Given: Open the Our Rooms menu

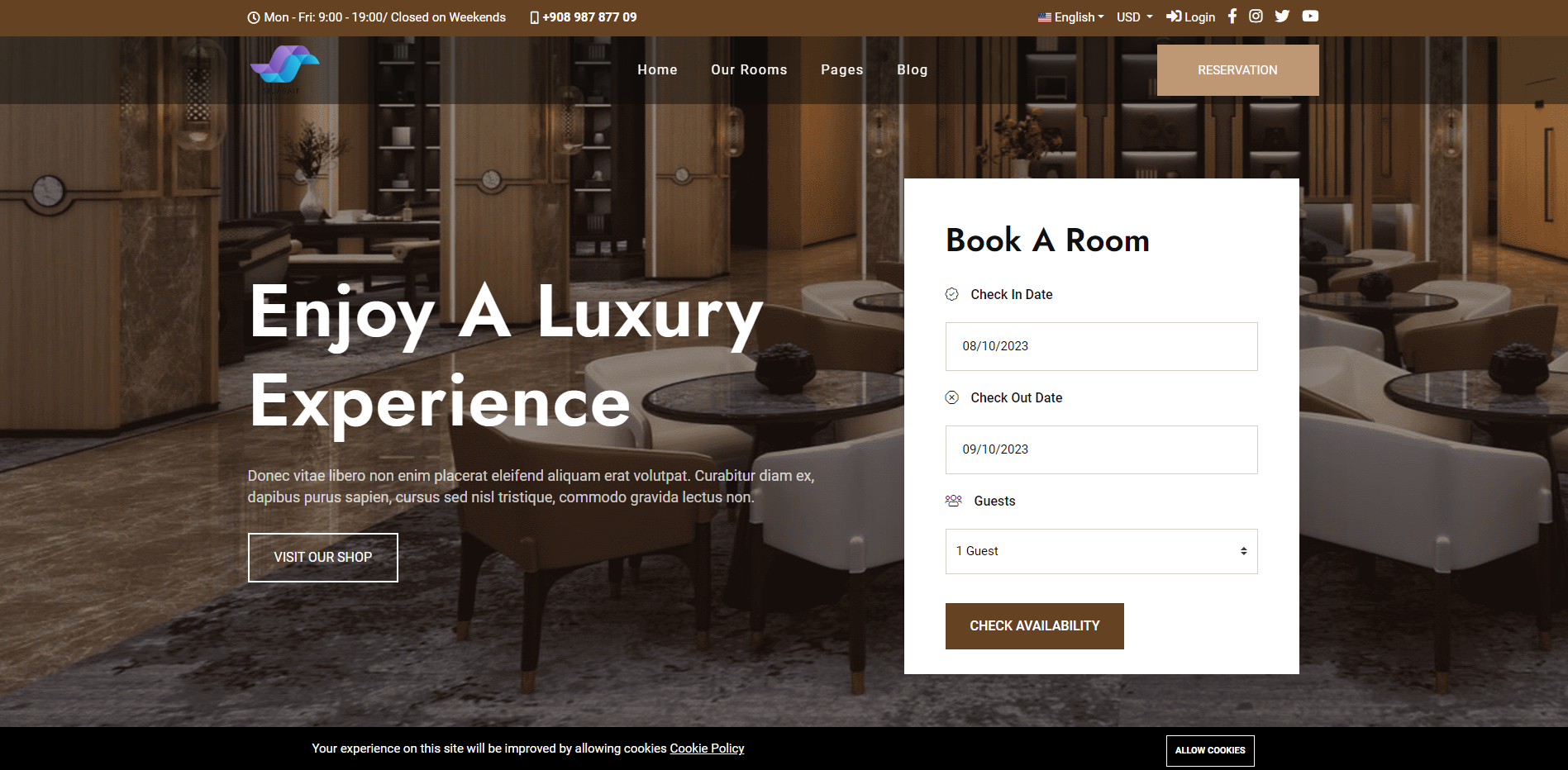Looking at the screenshot, I should click(x=749, y=69).
